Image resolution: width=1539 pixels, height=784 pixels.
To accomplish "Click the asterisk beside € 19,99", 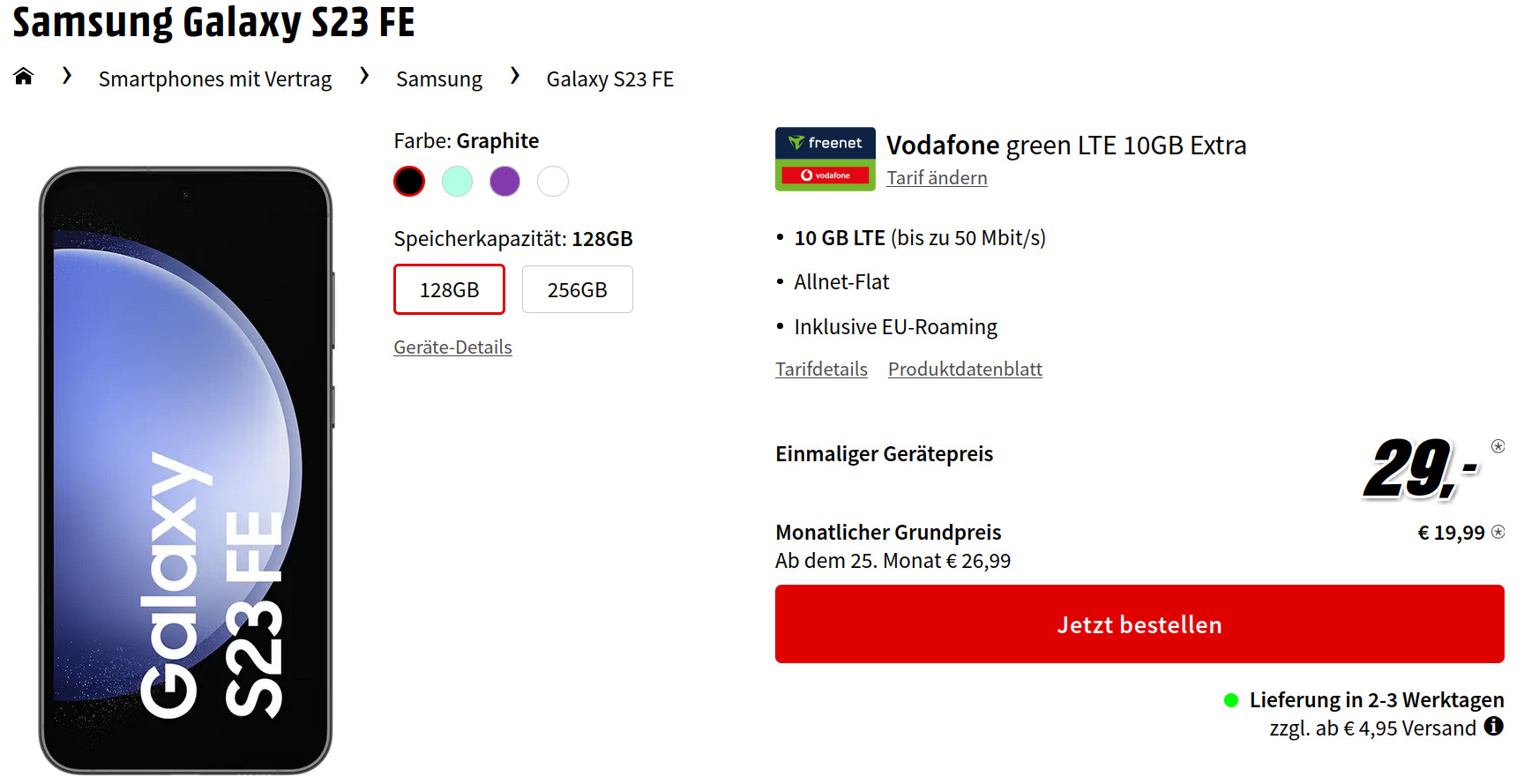I will click(x=1498, y=532).
